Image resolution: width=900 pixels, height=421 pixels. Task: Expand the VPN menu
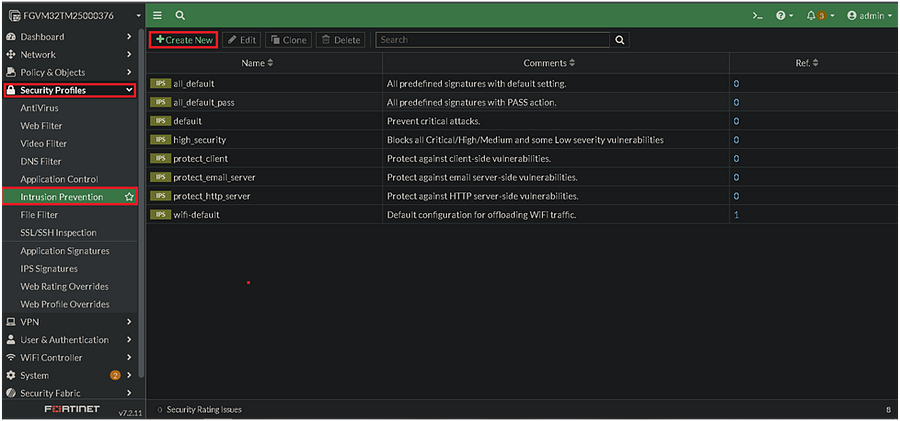[69, 322]
